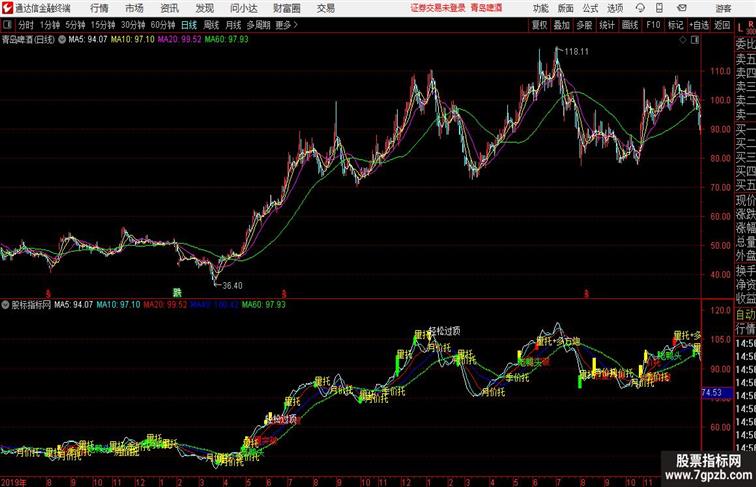Click the 统计 toolbar button
The width and height of the screenshot is (756, 487).
(x=607, y=25)
